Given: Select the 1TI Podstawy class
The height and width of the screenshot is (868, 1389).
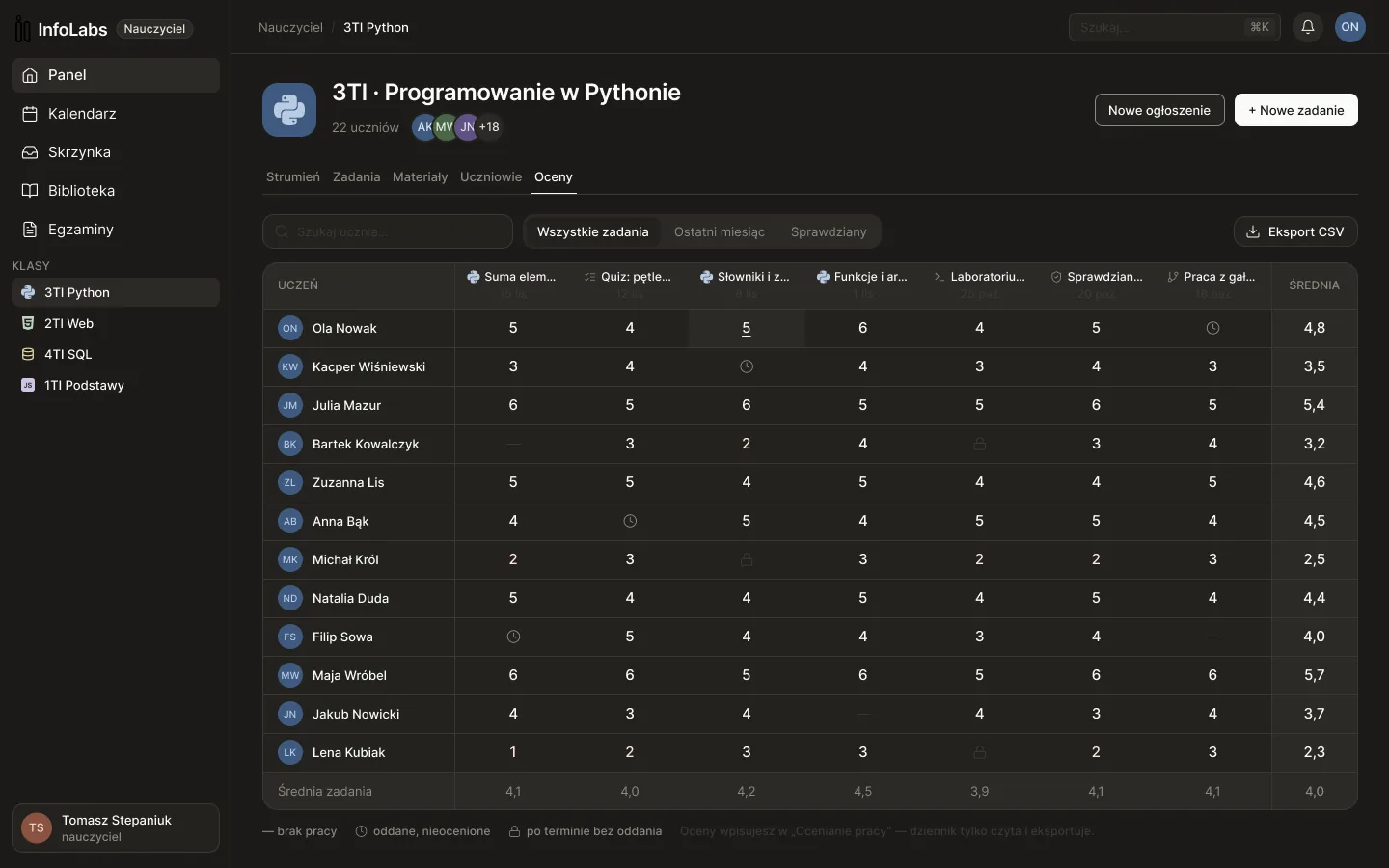Looking at the screenshot, I should click(x=116, y=385).
